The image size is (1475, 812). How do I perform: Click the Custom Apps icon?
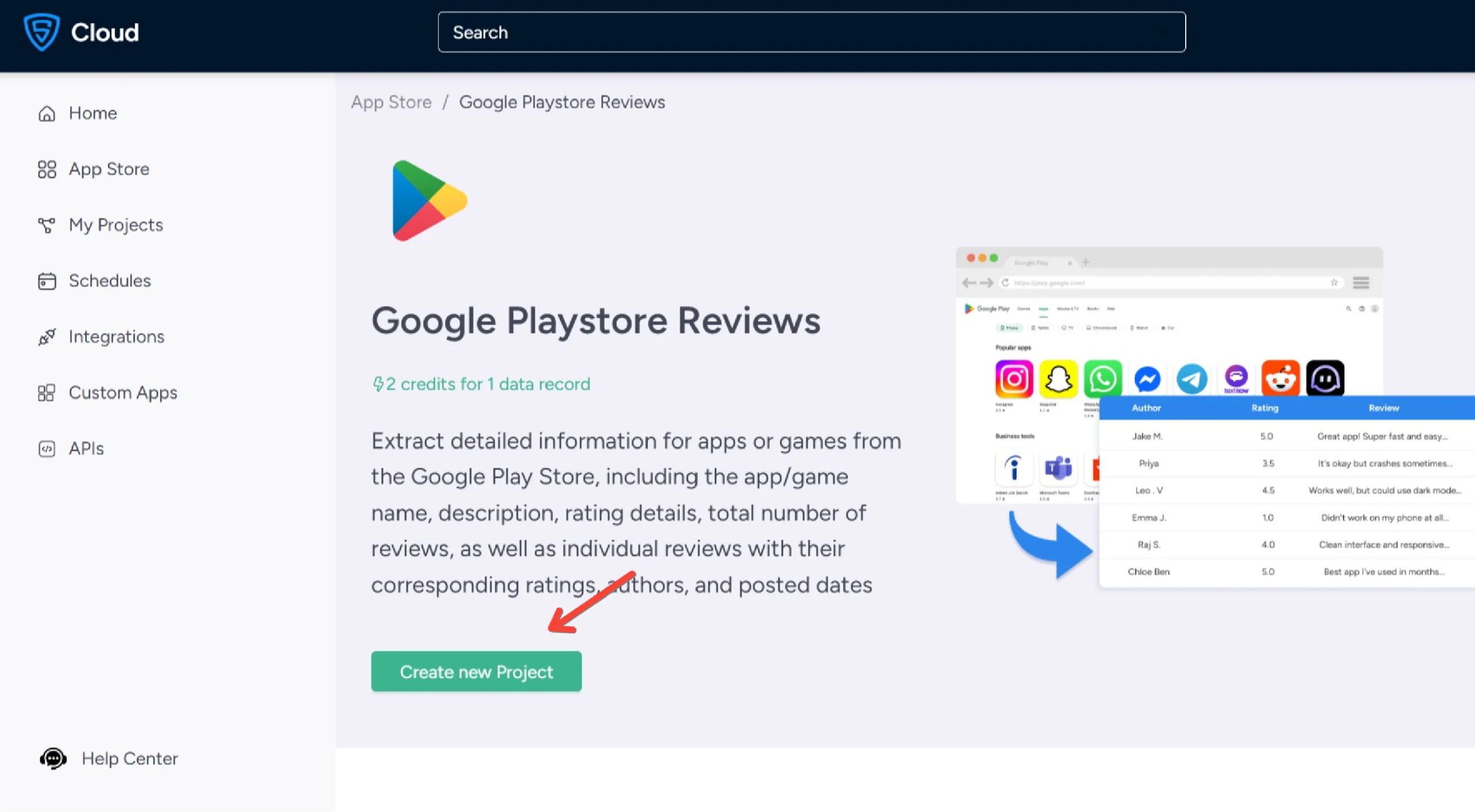(47, 393)
